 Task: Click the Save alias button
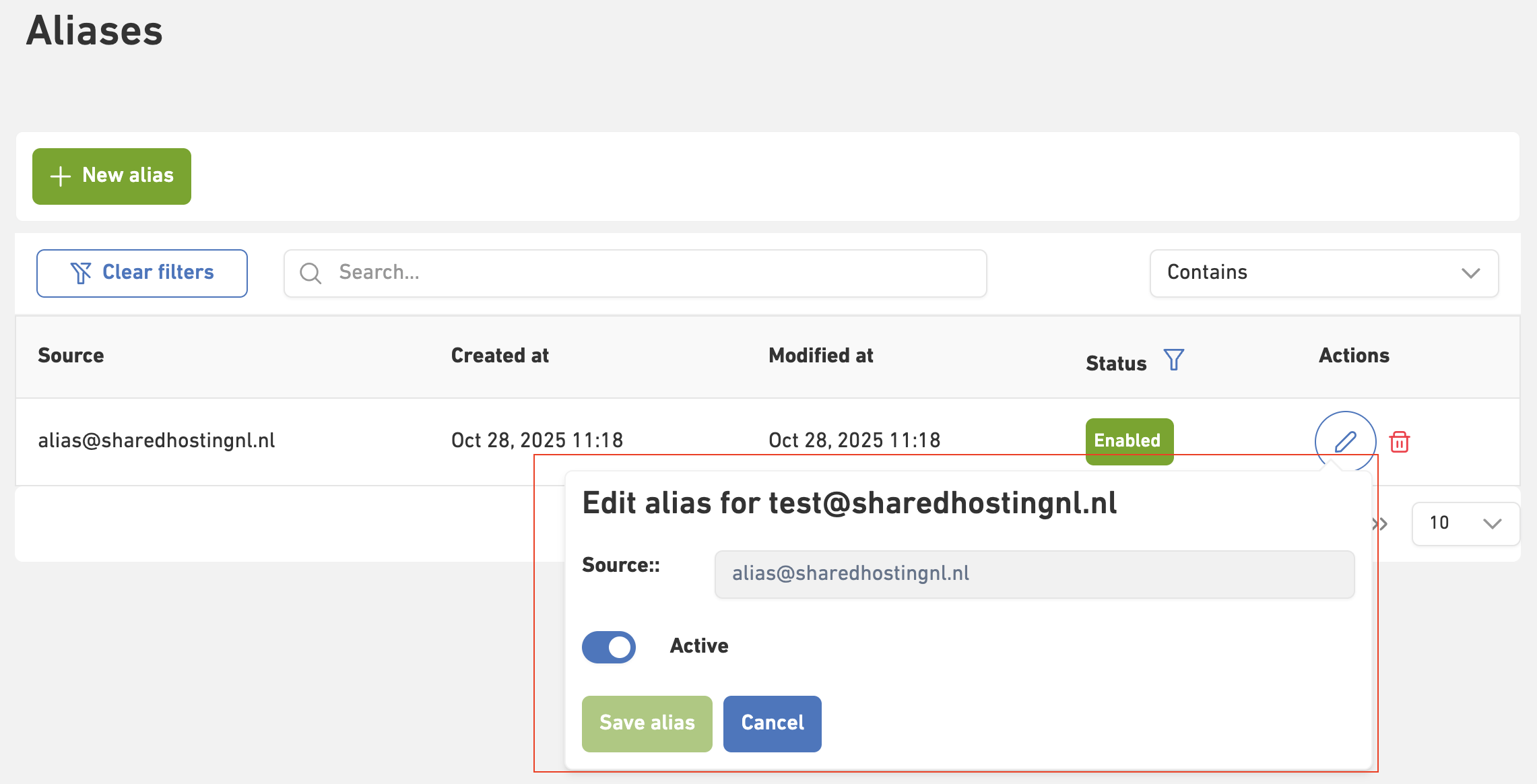click(647, 723)
